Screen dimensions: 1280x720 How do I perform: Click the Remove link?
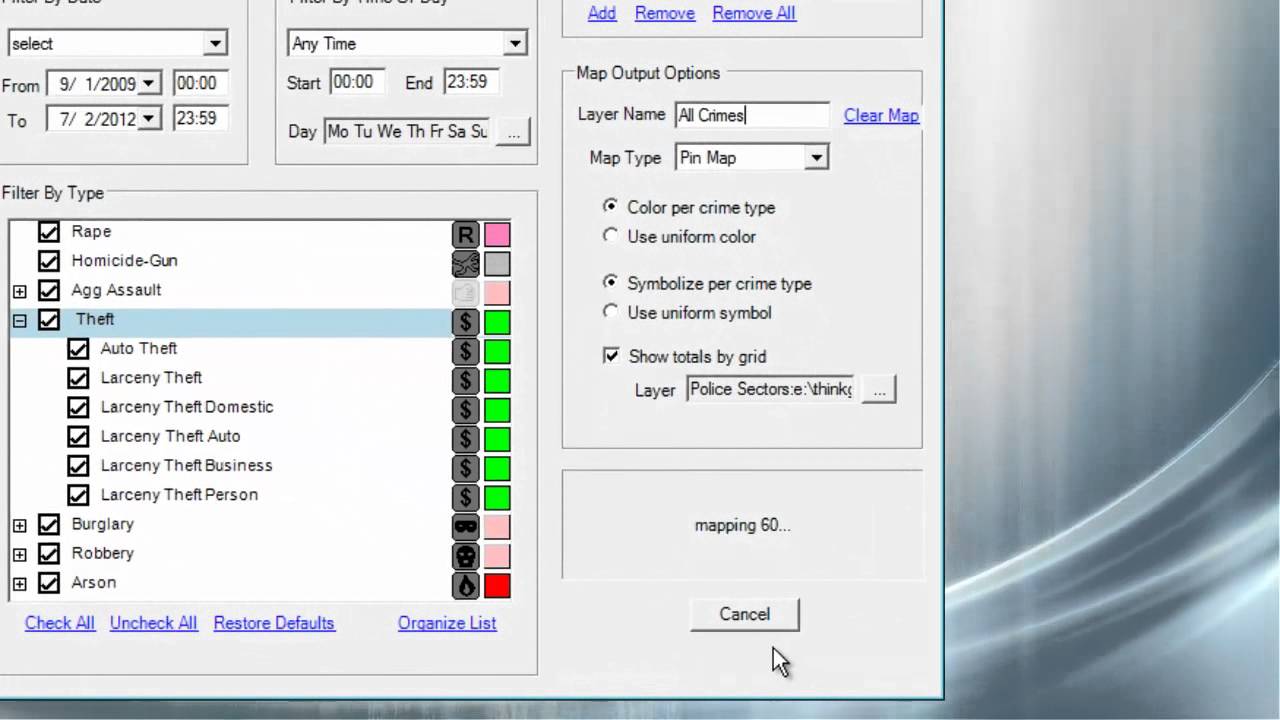(x=665, y=13)
